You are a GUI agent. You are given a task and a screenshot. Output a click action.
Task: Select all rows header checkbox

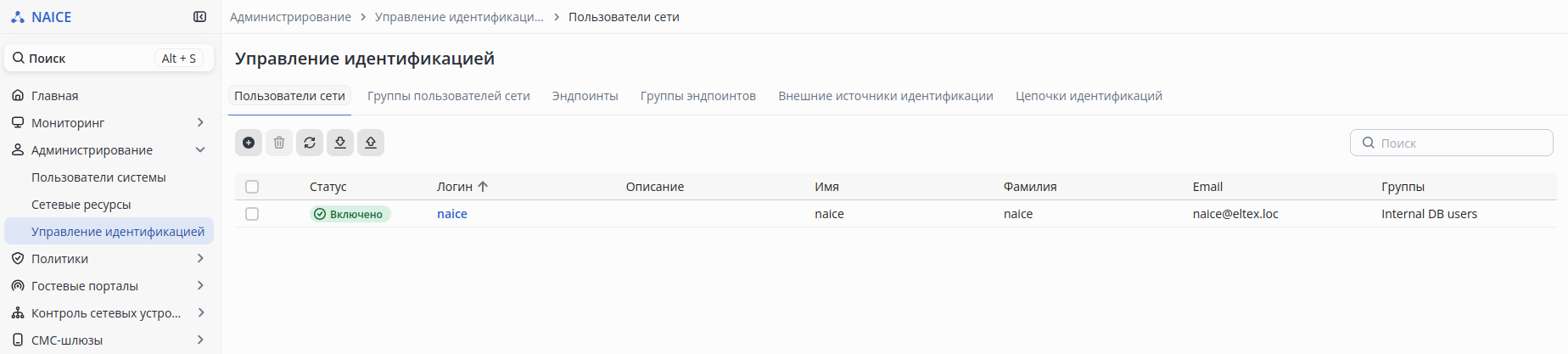coord(252,187)
